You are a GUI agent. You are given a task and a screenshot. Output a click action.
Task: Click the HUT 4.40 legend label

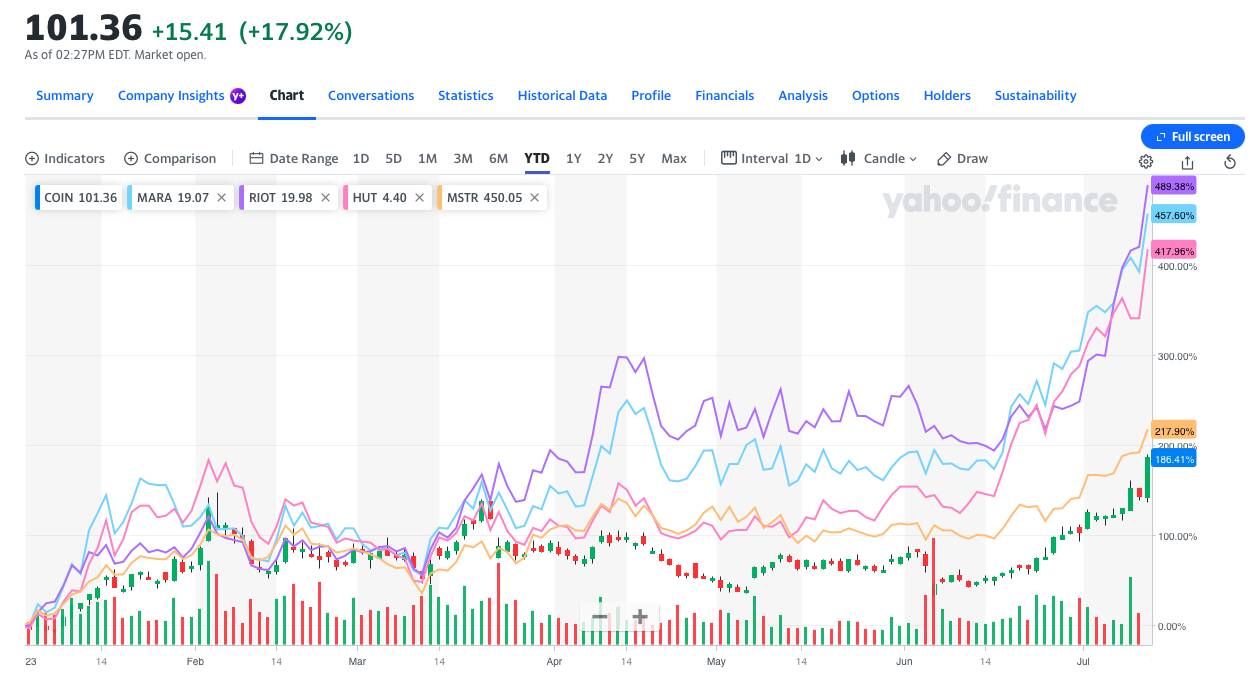[379, 198]
